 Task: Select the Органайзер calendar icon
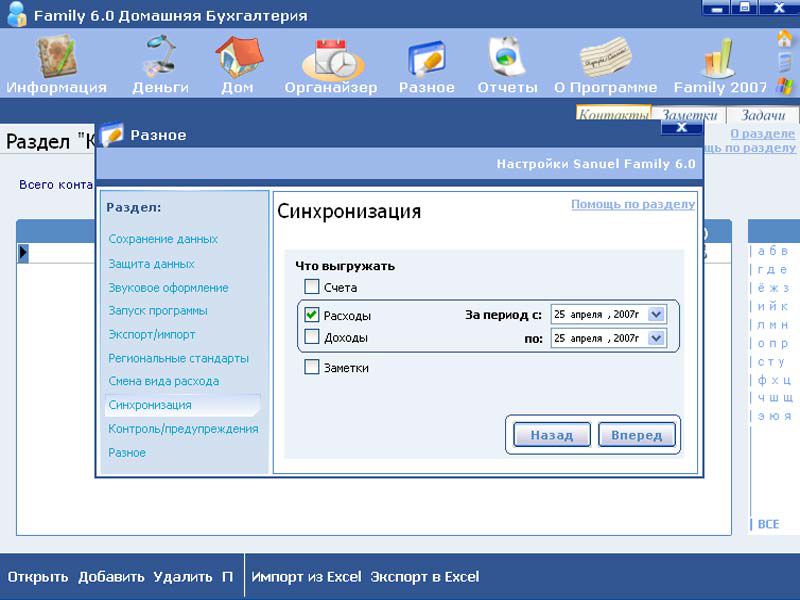[330, 58]
